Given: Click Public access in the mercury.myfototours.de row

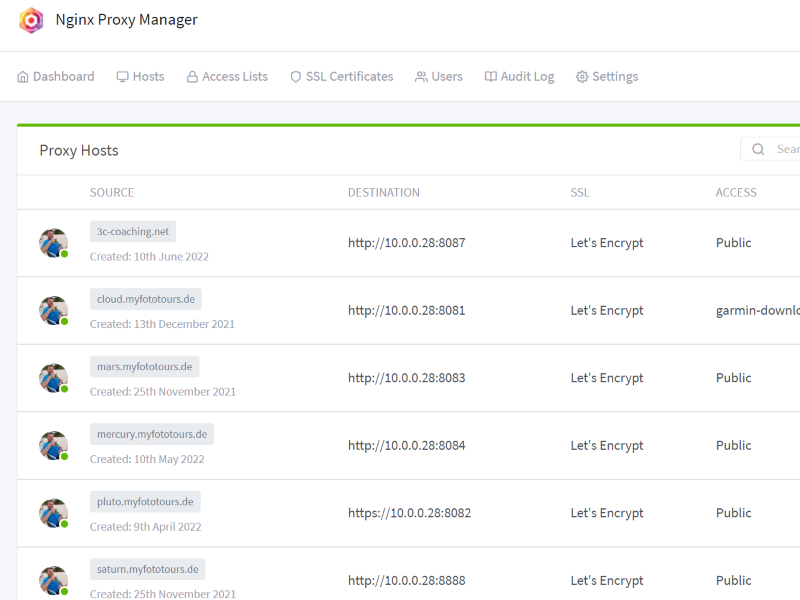Looking at the screenshot, I should 733,445.
